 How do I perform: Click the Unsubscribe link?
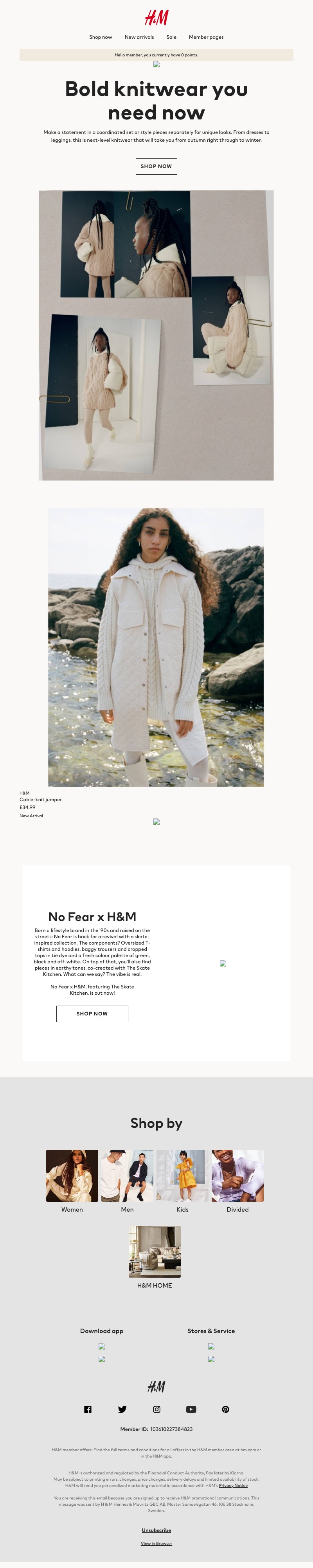coord(156,1530)
